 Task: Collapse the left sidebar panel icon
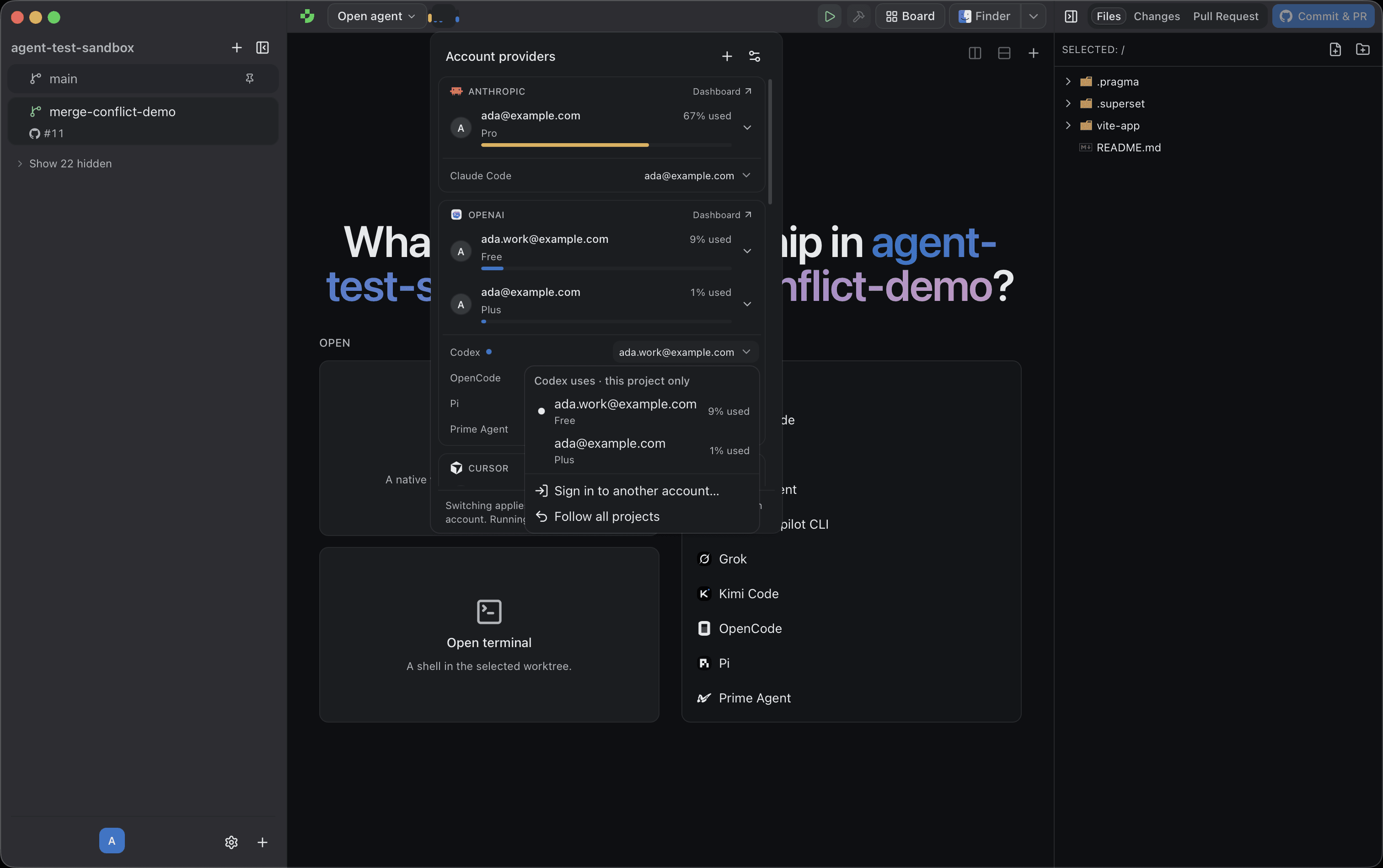263,48
